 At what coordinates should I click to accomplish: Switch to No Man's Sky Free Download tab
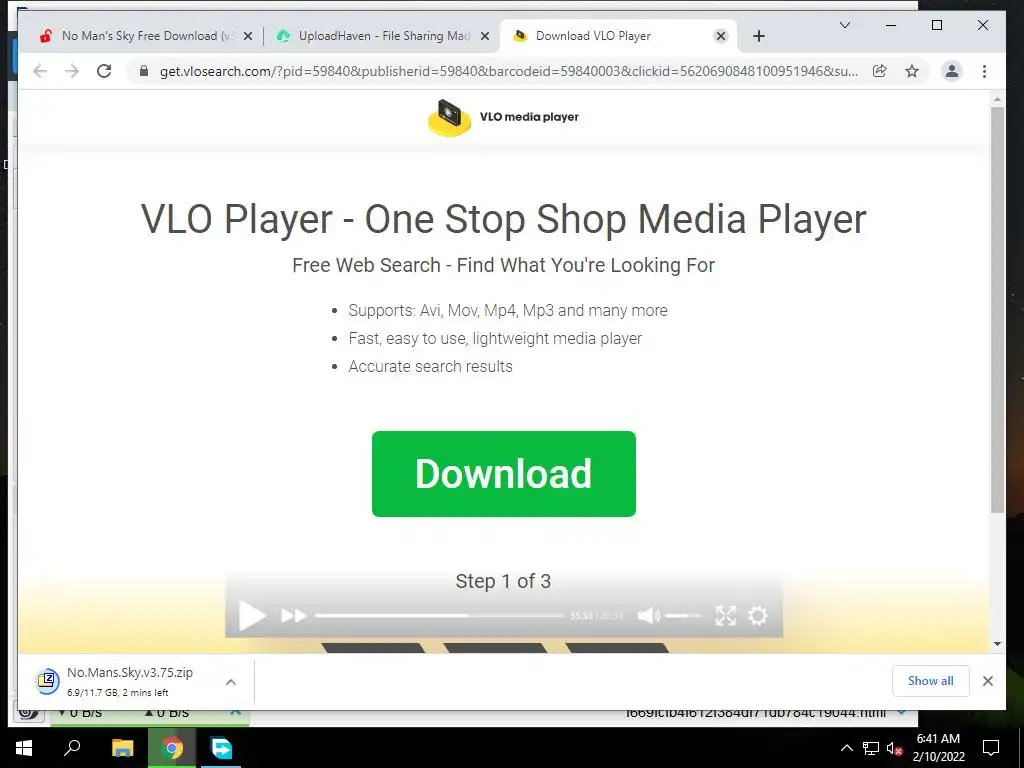146,36
